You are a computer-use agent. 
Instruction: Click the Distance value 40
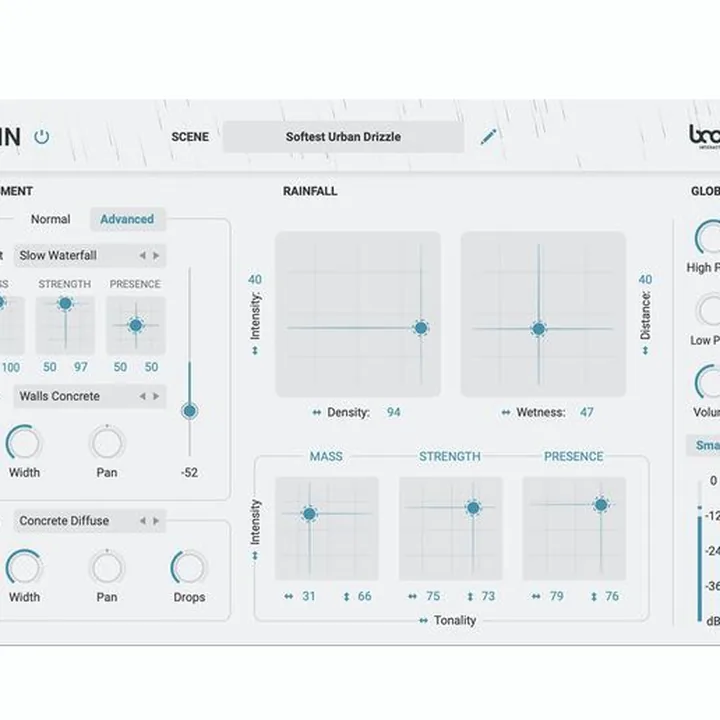point(645,279)
